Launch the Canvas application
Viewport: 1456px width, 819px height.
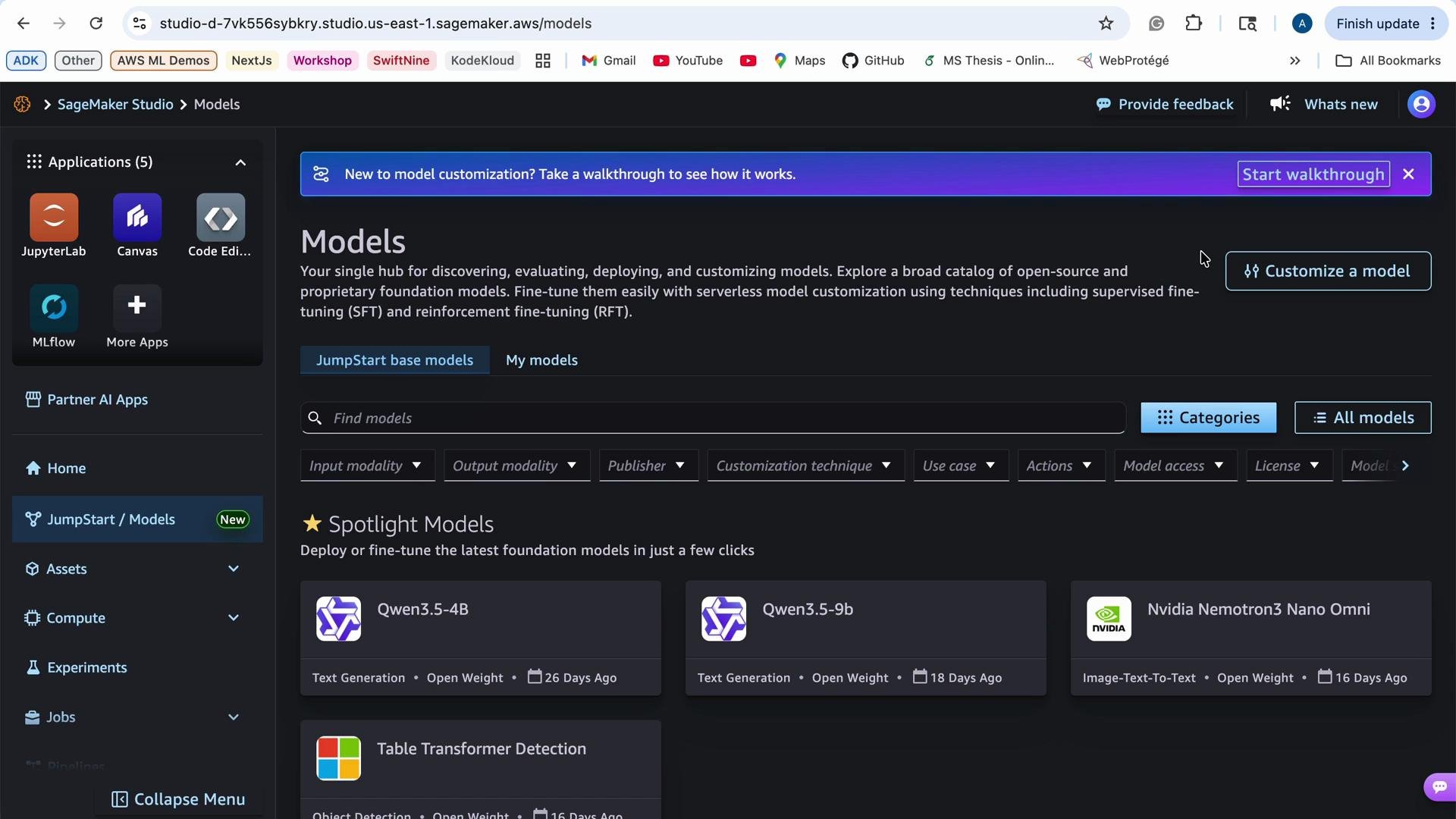(137, 218)
